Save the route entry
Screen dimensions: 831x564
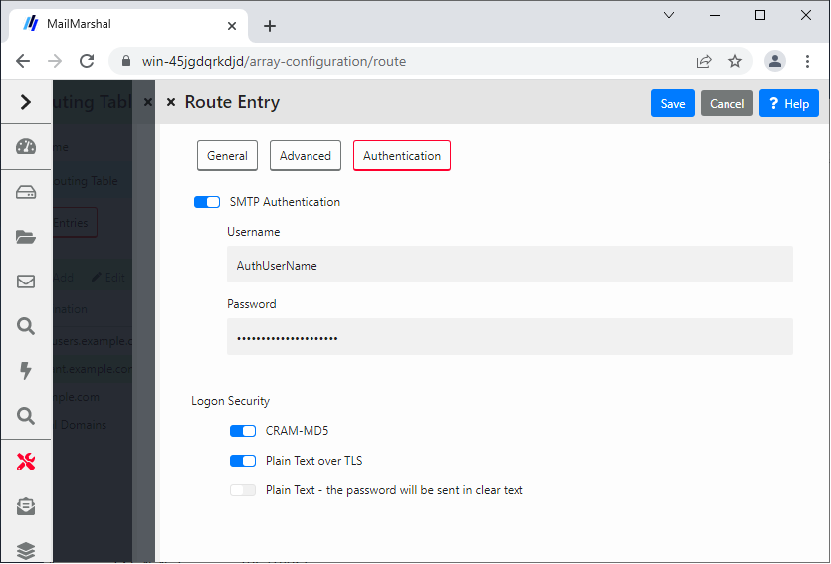click(x=673, y=103)
